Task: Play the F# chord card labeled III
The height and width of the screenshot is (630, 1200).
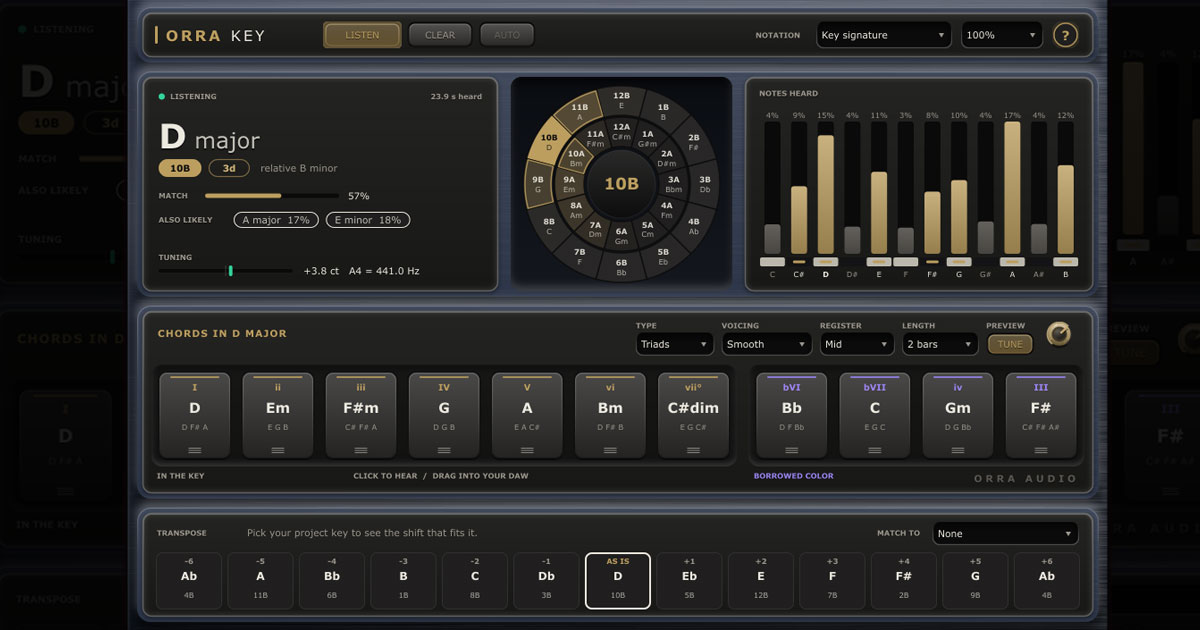Action: (1041, 417)
